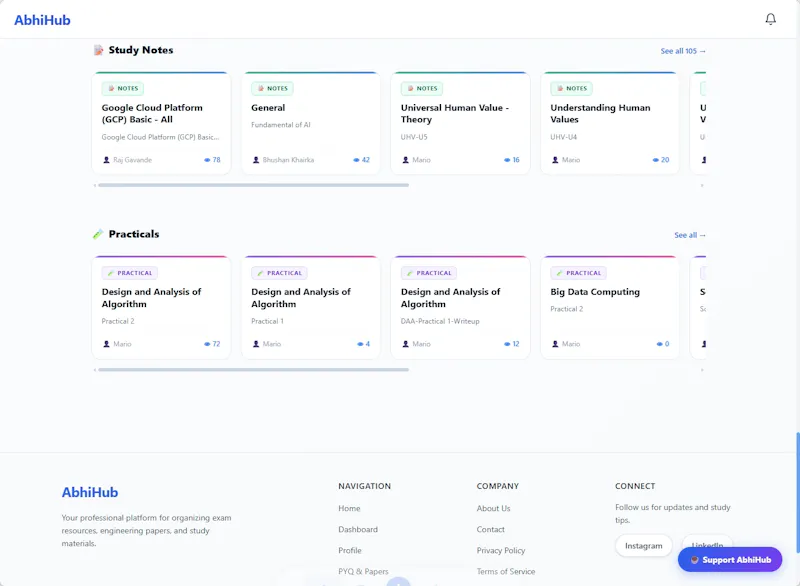Click the 78 views eye icon
This screenshot has width=800, height=586.
[x=207, y=160]
